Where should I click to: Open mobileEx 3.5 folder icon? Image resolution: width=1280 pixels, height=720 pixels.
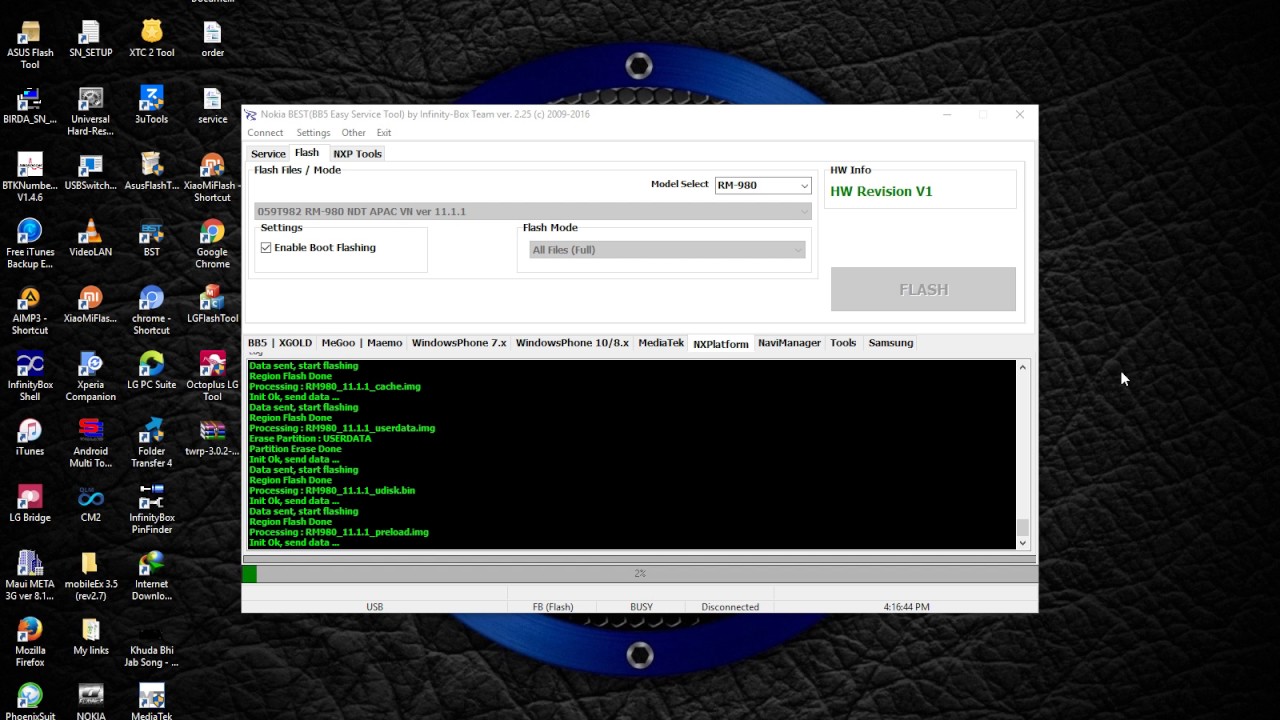(x=90, y=575)
